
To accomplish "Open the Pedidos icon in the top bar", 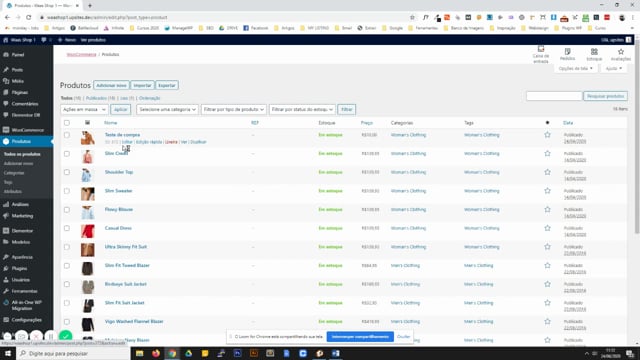I will tap(567, 54).
